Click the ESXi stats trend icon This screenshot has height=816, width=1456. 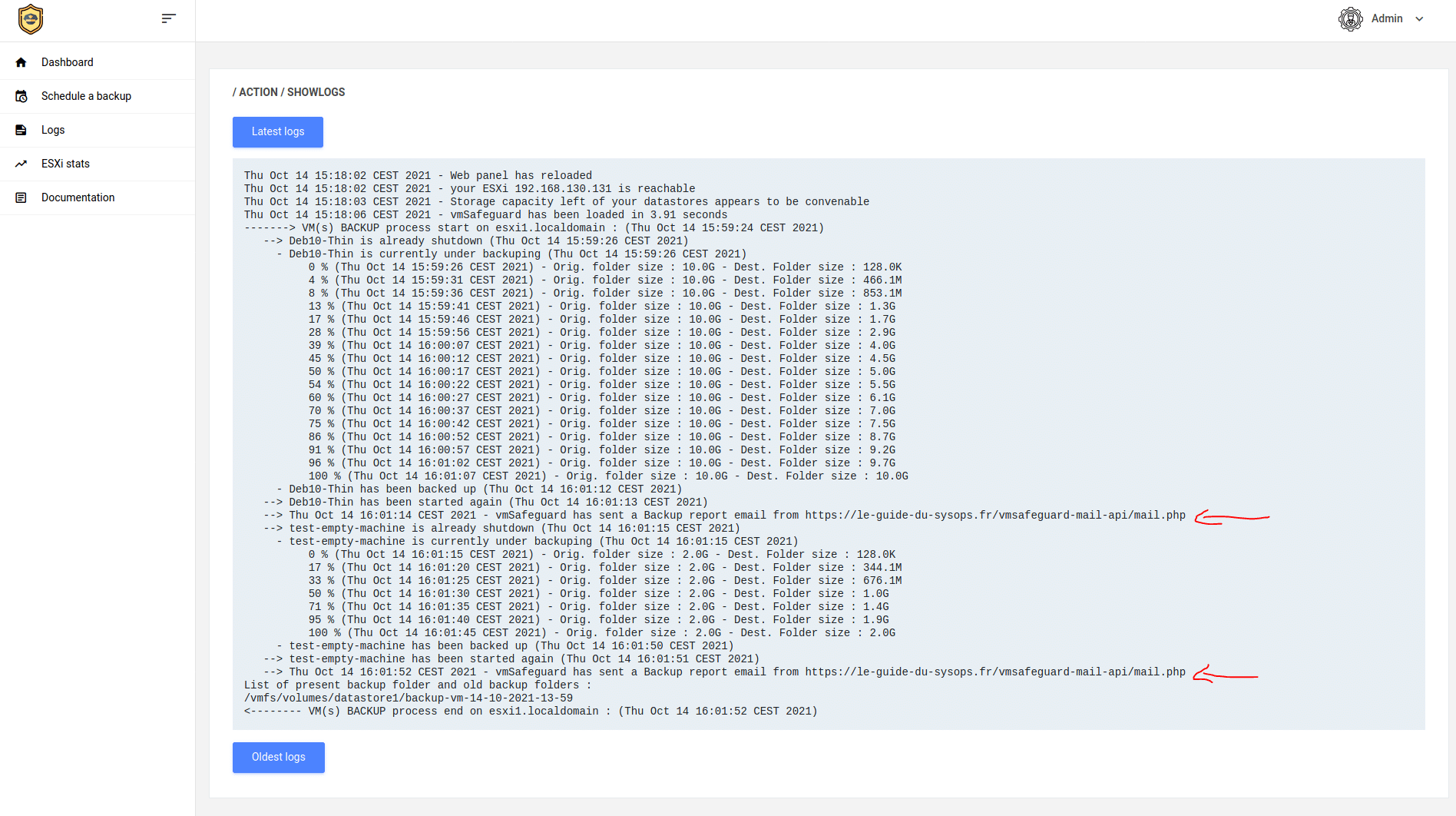tap(22, 164)
